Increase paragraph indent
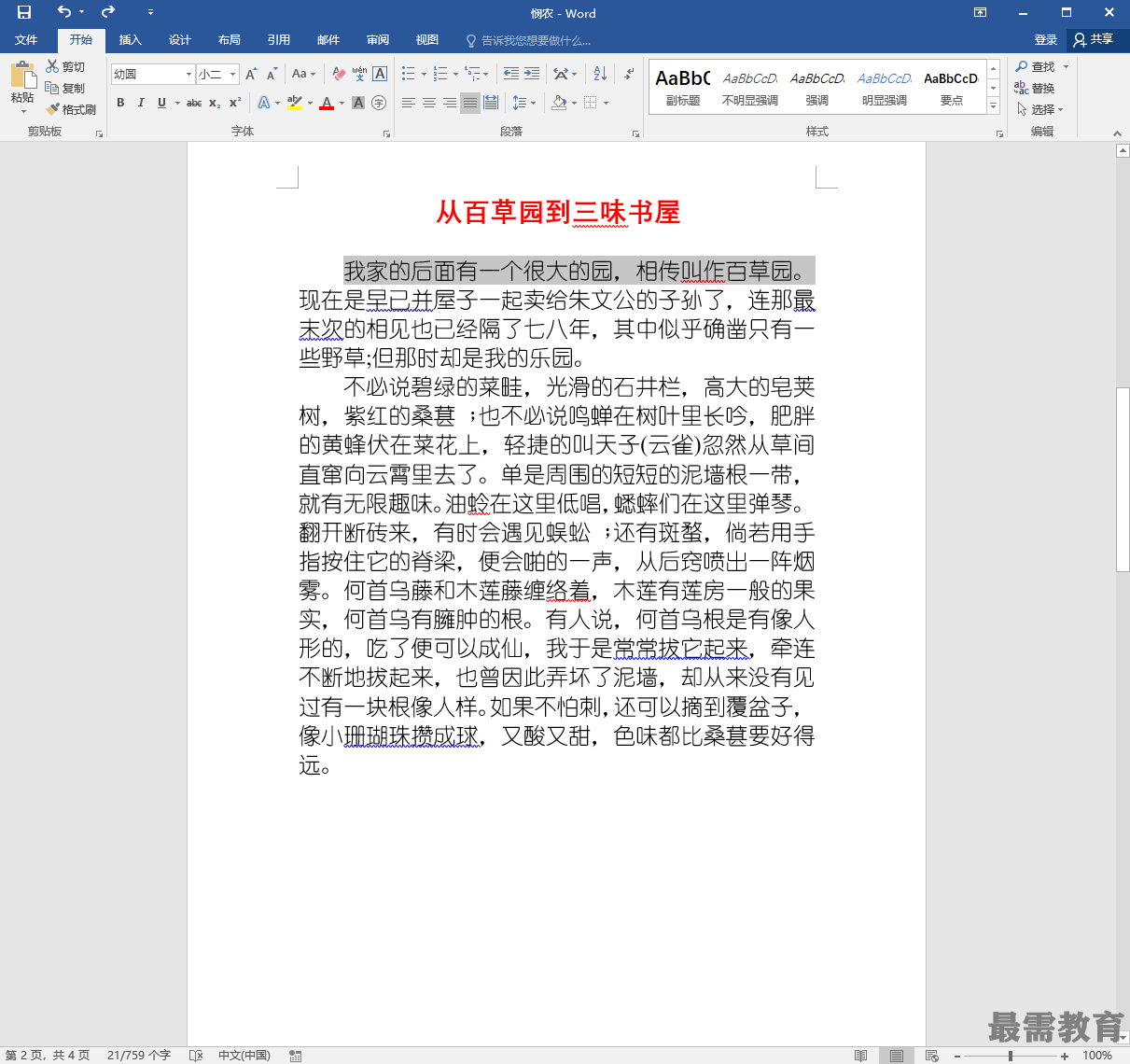The height and width of the screenshot is (1064, 1130). pos(532,74)
